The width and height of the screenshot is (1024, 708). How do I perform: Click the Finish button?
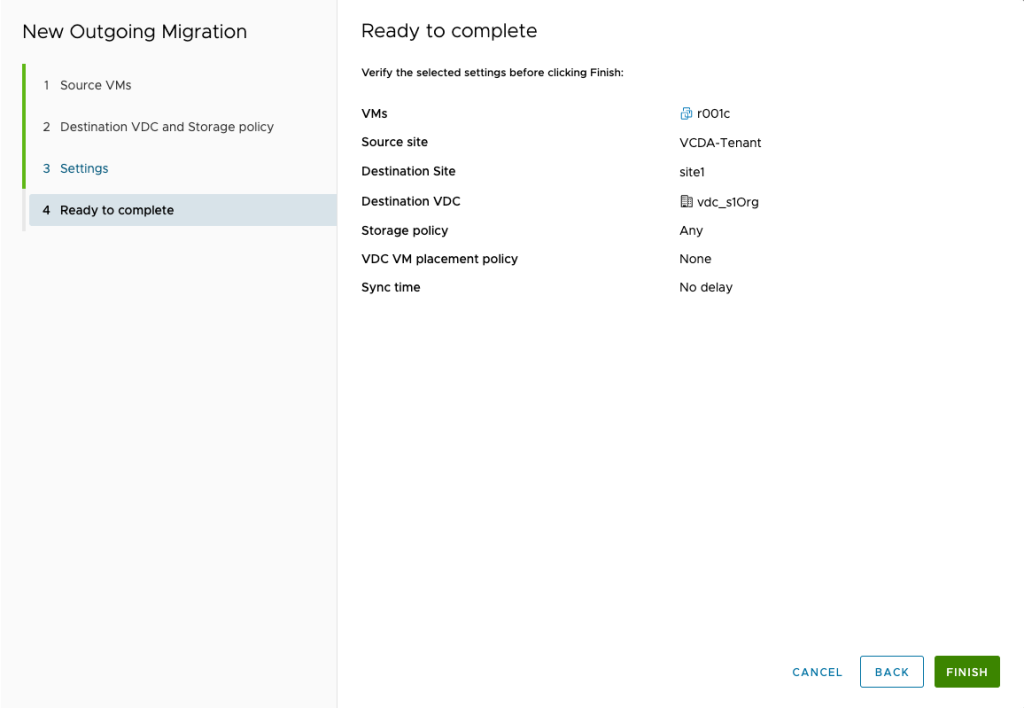[x=967, y=671]
